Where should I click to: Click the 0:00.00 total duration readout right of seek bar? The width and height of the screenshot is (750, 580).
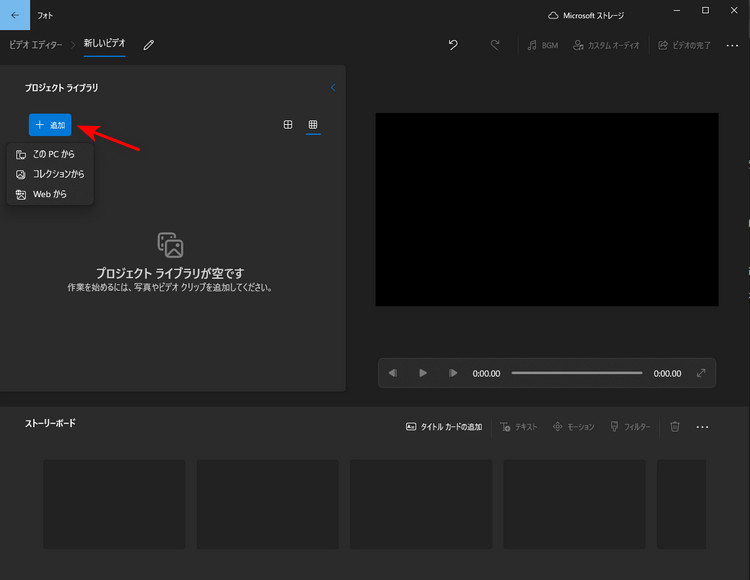(x=667, y=373)
